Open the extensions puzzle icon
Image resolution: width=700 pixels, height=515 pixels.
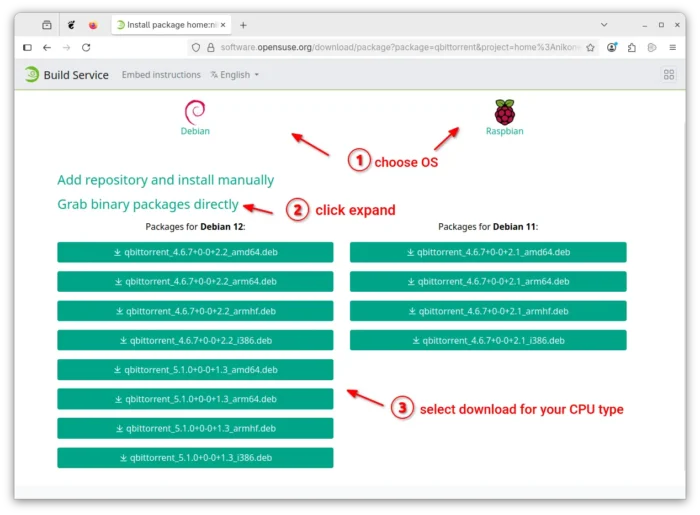pos(632,47)
